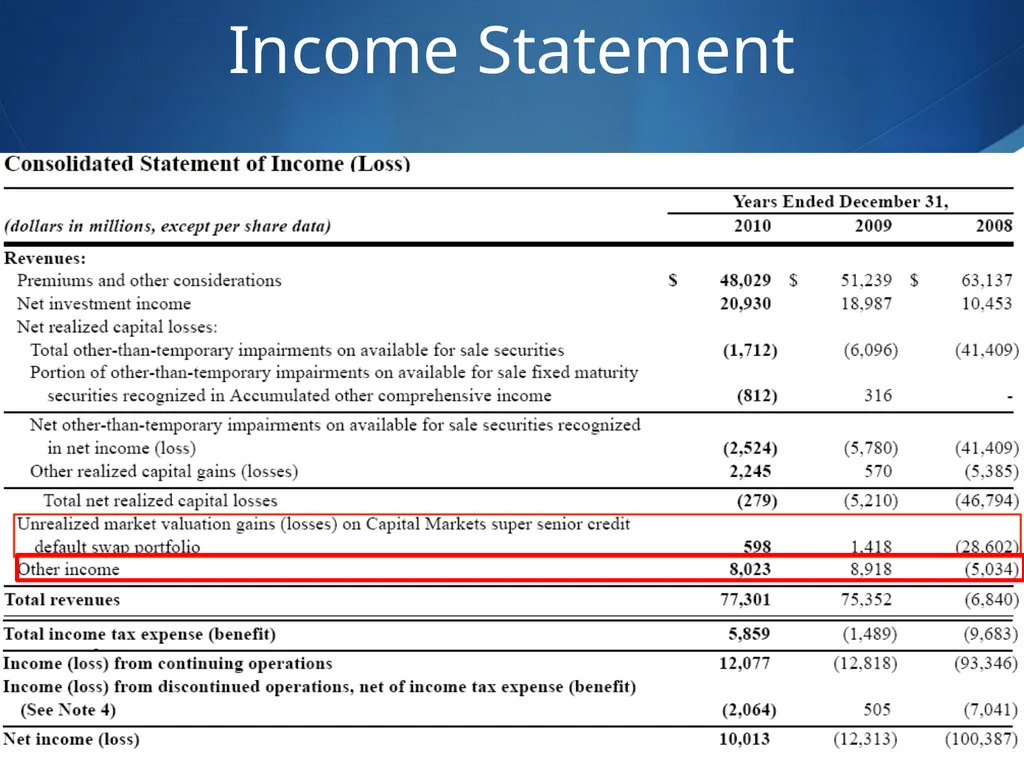Click total revenues value 77,301
This screenshot has width=1024, height=768.
point(745,600)
